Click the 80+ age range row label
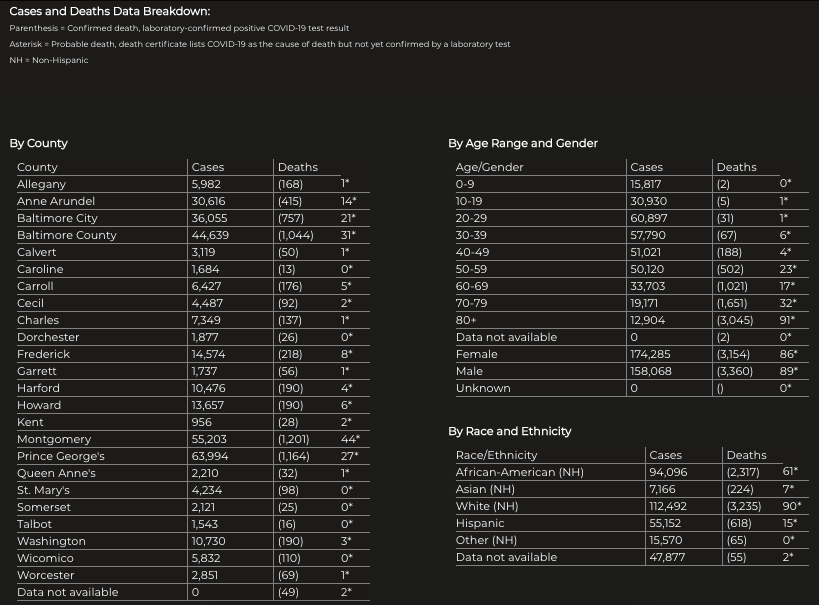The image size is (819, 605). 468,320
